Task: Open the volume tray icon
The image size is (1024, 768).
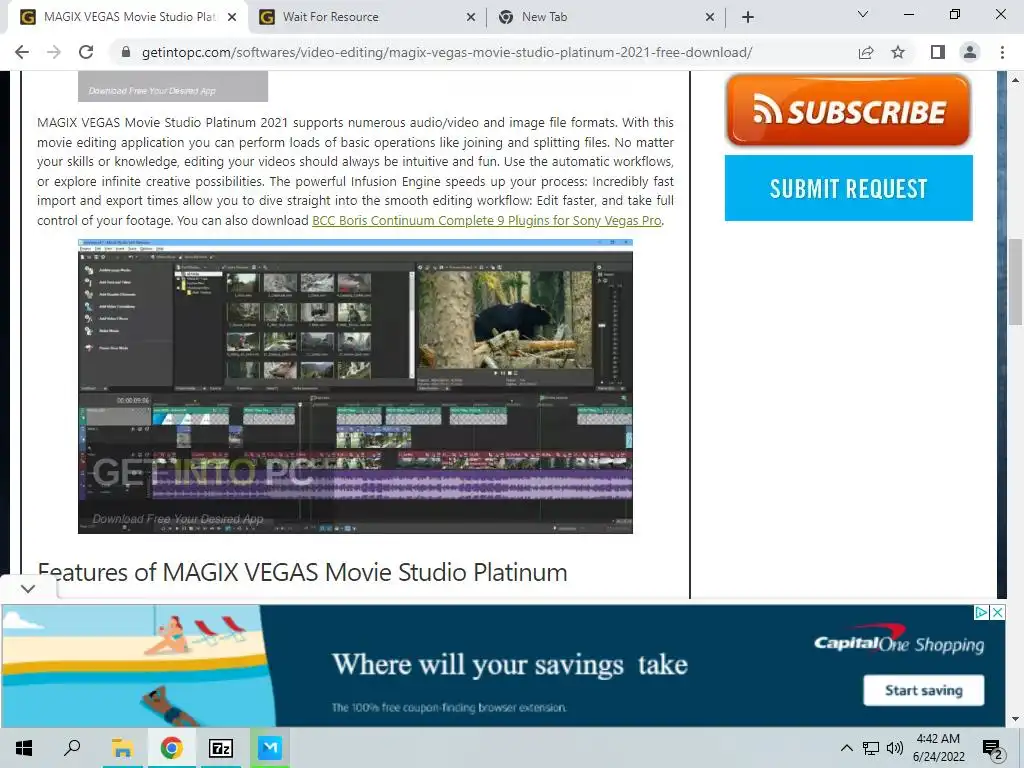Action: [895, 748]
